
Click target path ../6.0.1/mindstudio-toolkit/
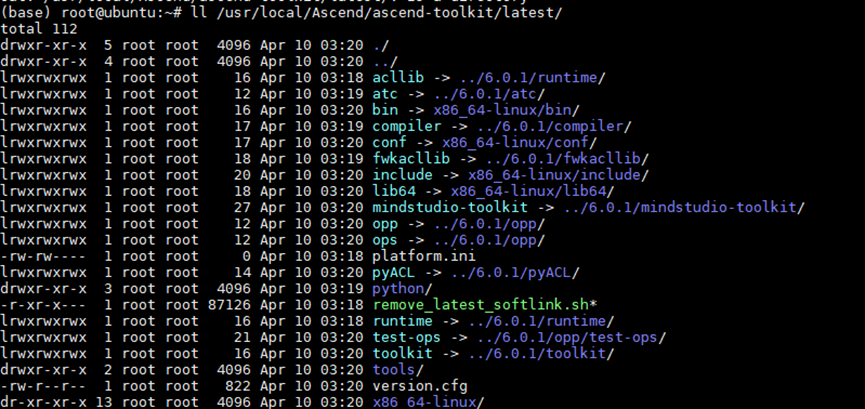684,208
